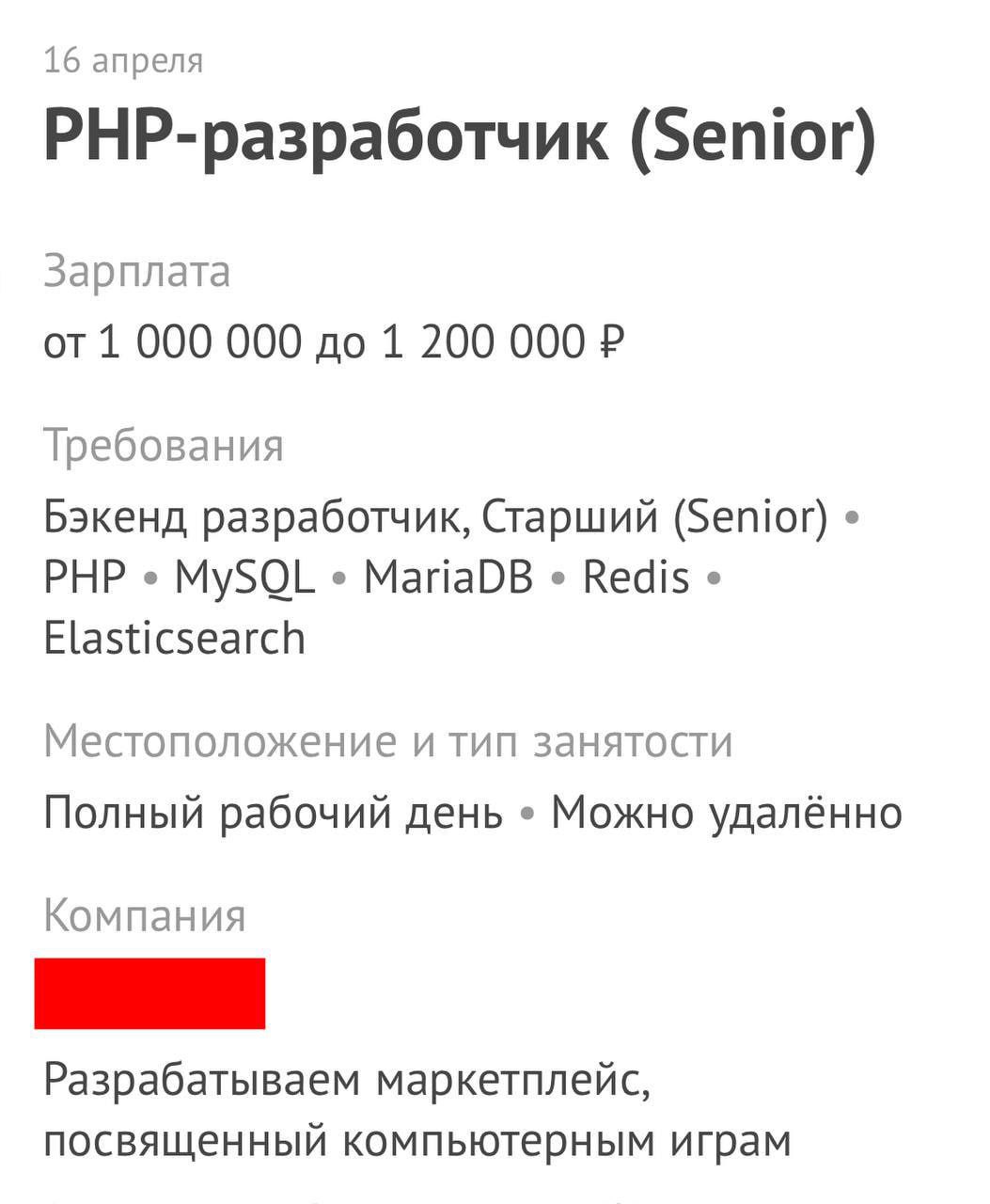This screenshot has width=990, height=1204.
Task: Open the Elasticsearch skill tag
Action: (x=175, y=639)
